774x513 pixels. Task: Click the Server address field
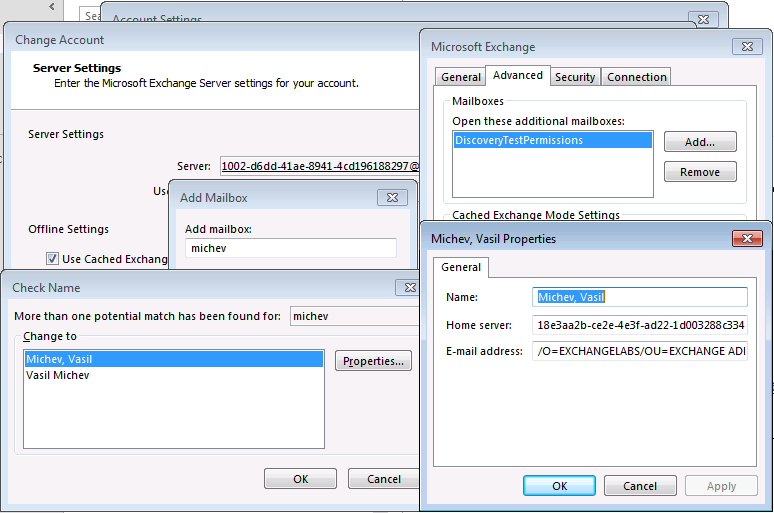click(x=319, y=166)
